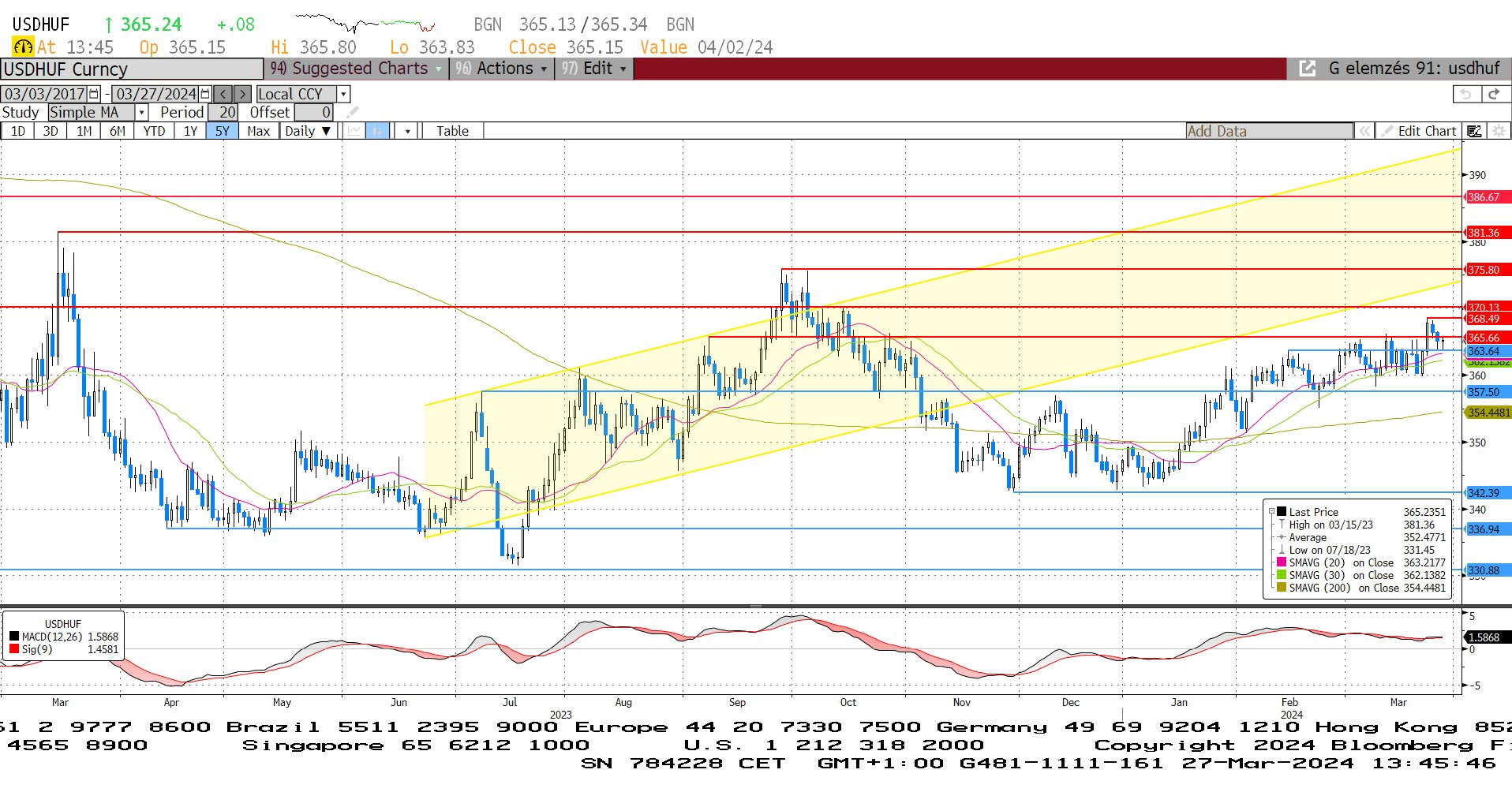Shift date range forward with right arrow

click(x=242, y=94)
